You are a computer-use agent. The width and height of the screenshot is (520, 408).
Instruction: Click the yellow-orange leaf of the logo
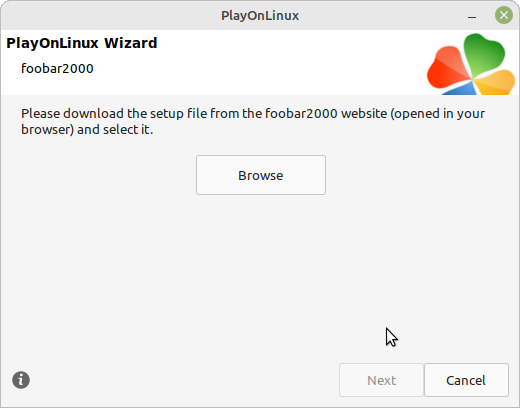[495, 83]
